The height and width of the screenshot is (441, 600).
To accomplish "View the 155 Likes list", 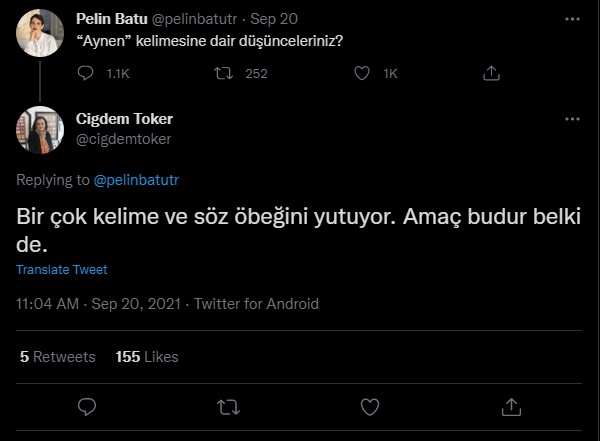I will 147,357.
